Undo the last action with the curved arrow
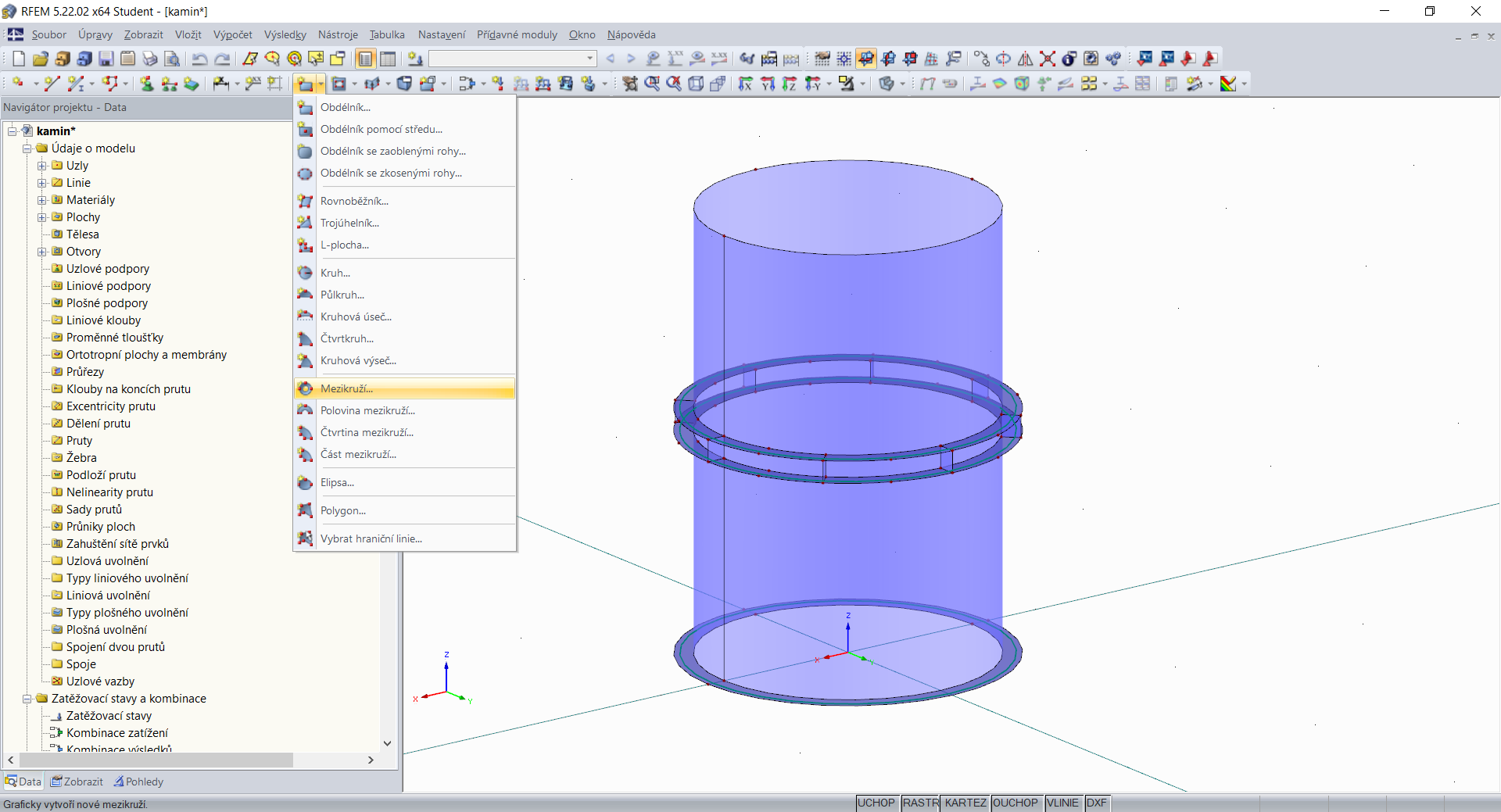Viewport: 1501px width, 812px height. pyautogui.click(x=200, y=59)
